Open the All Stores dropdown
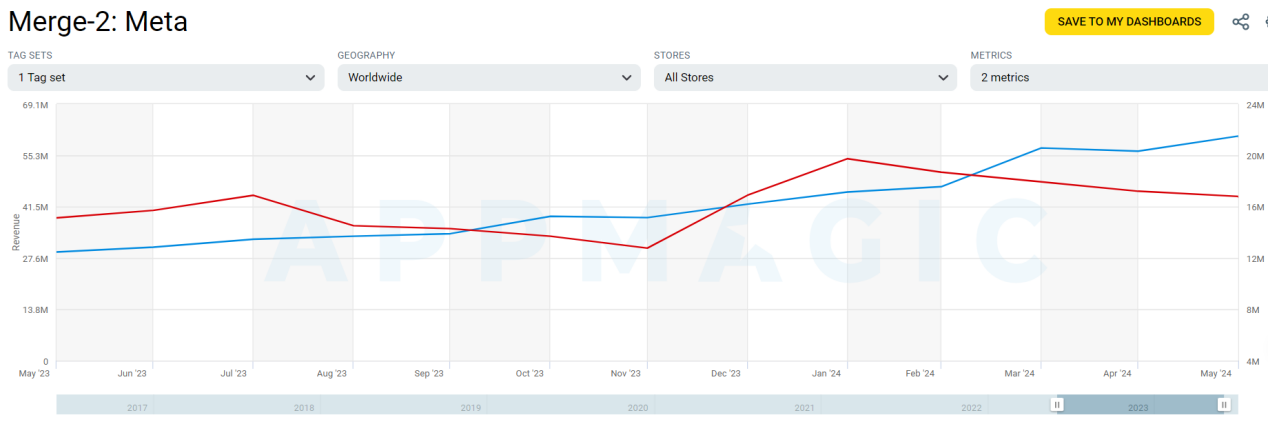 tap(804, 77)
